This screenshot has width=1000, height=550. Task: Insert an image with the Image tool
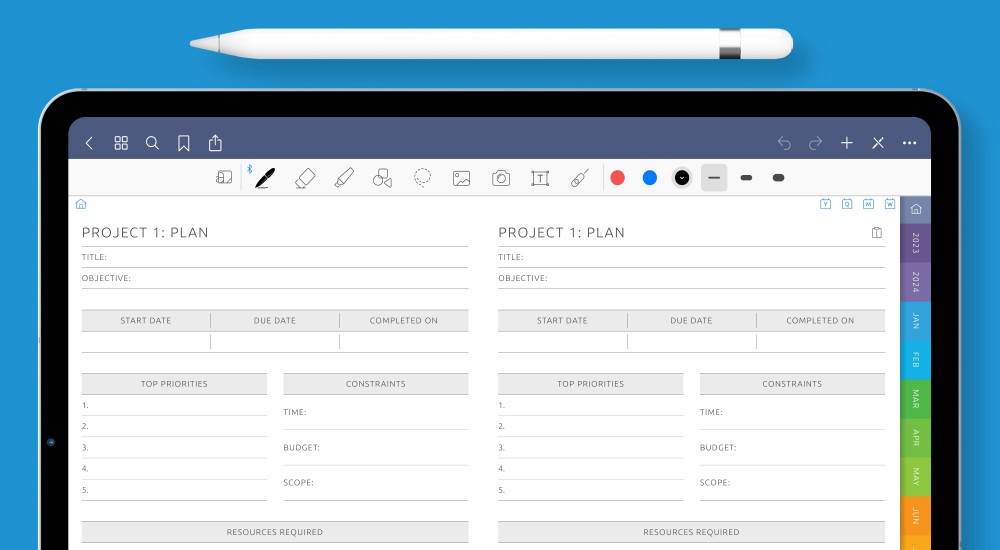[x=461, y=178]
